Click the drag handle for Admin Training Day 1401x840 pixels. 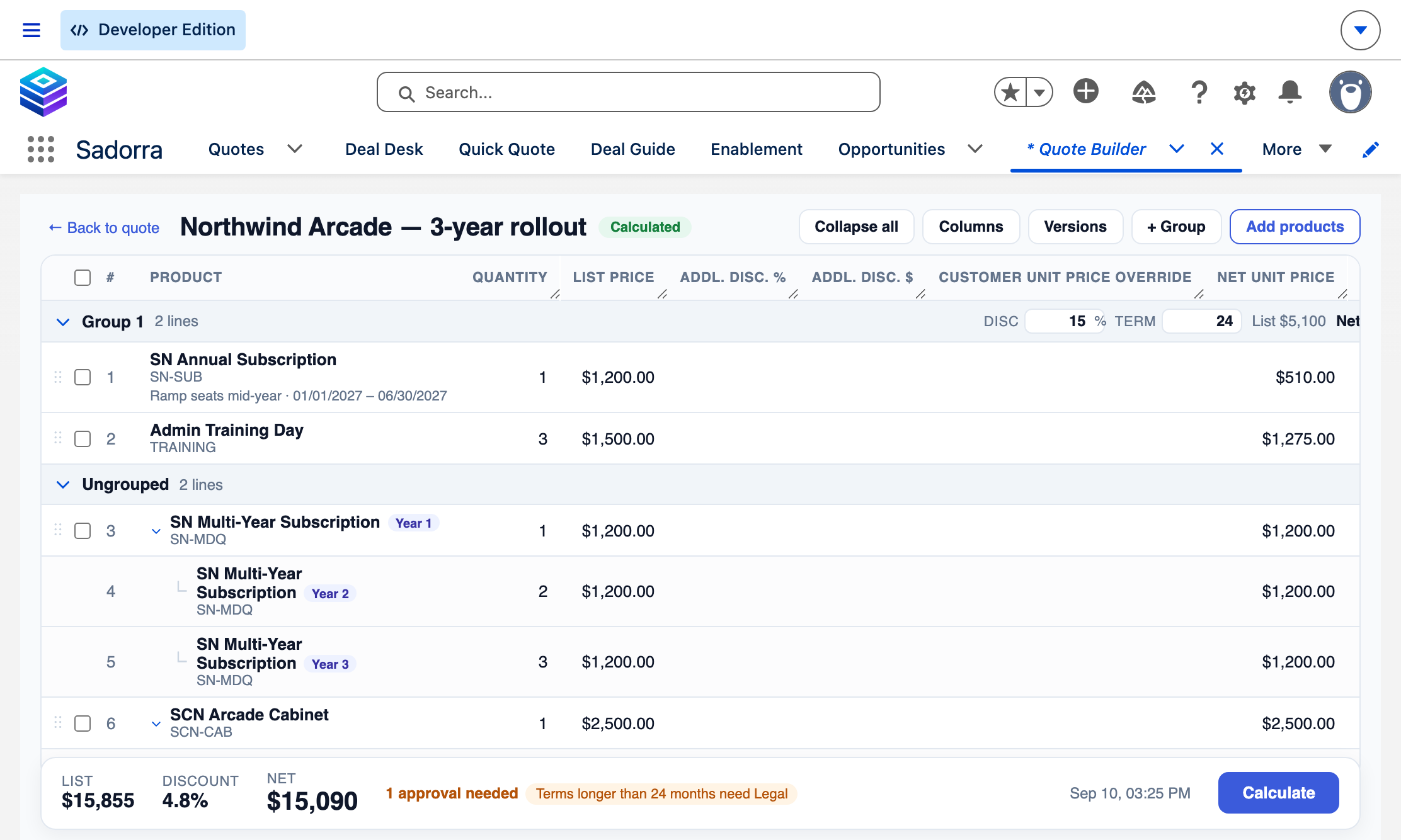[58, 438]
